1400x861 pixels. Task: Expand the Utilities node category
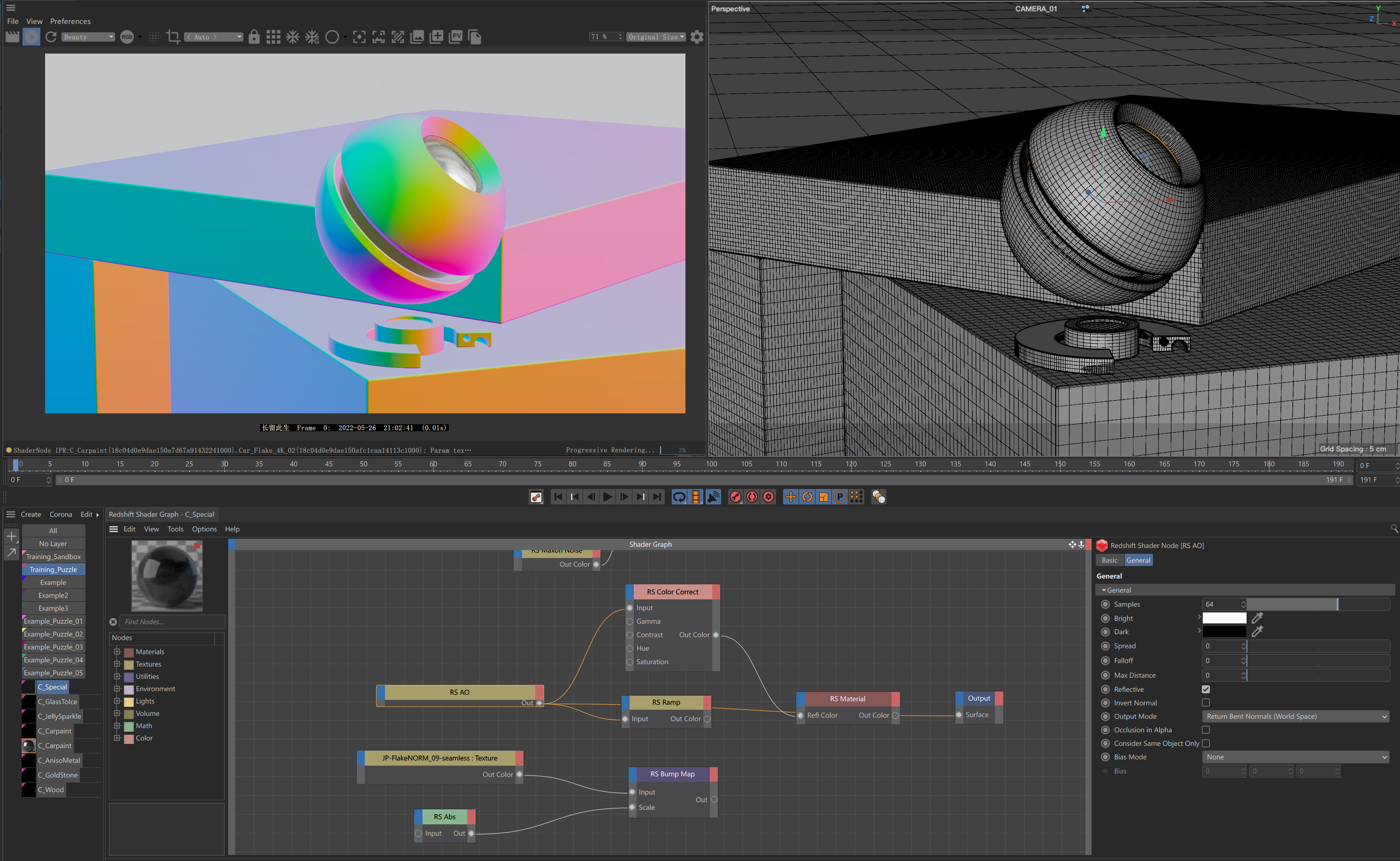point(116,676)
